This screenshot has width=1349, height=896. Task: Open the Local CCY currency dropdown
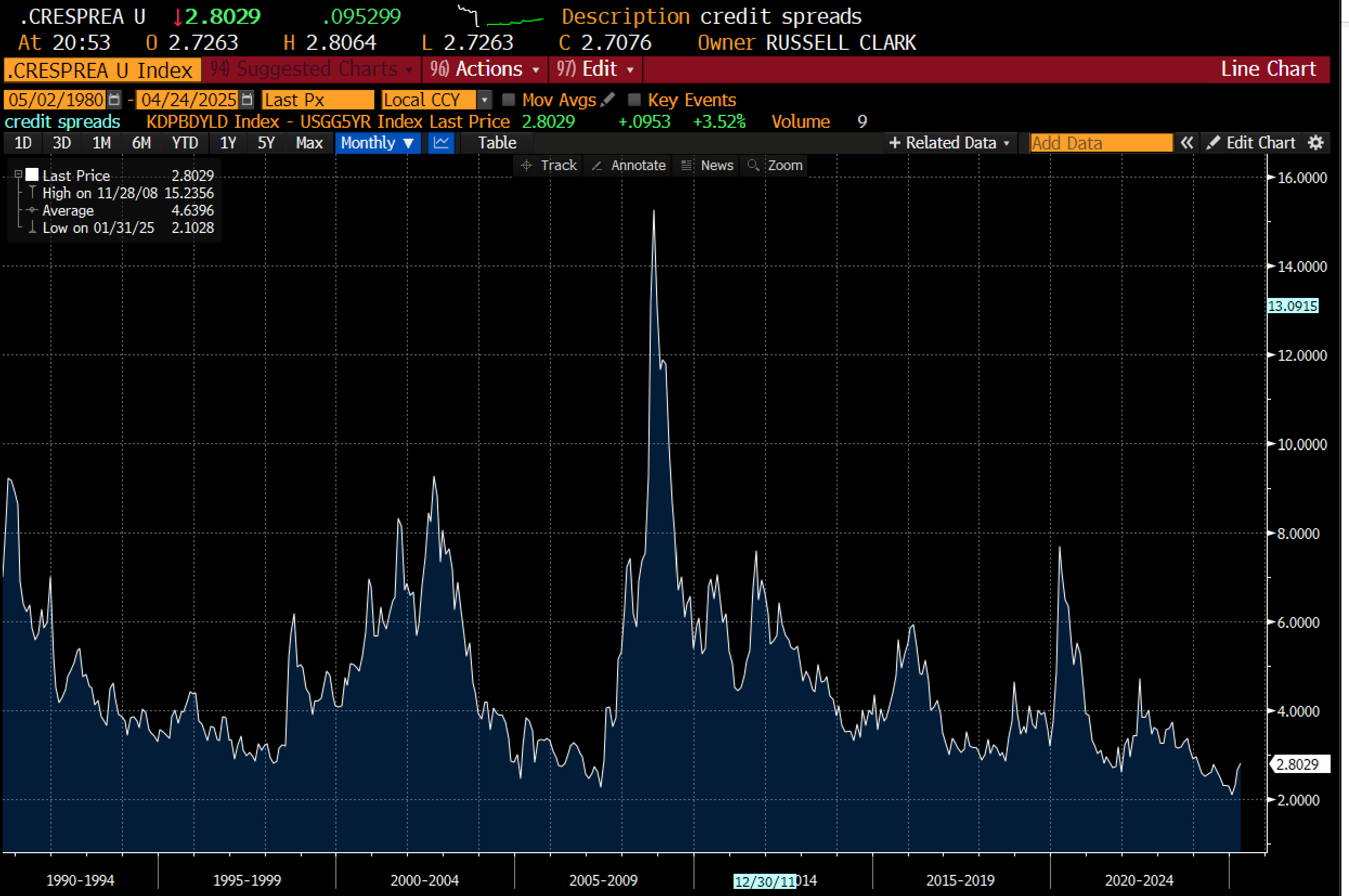click(484, 100)
